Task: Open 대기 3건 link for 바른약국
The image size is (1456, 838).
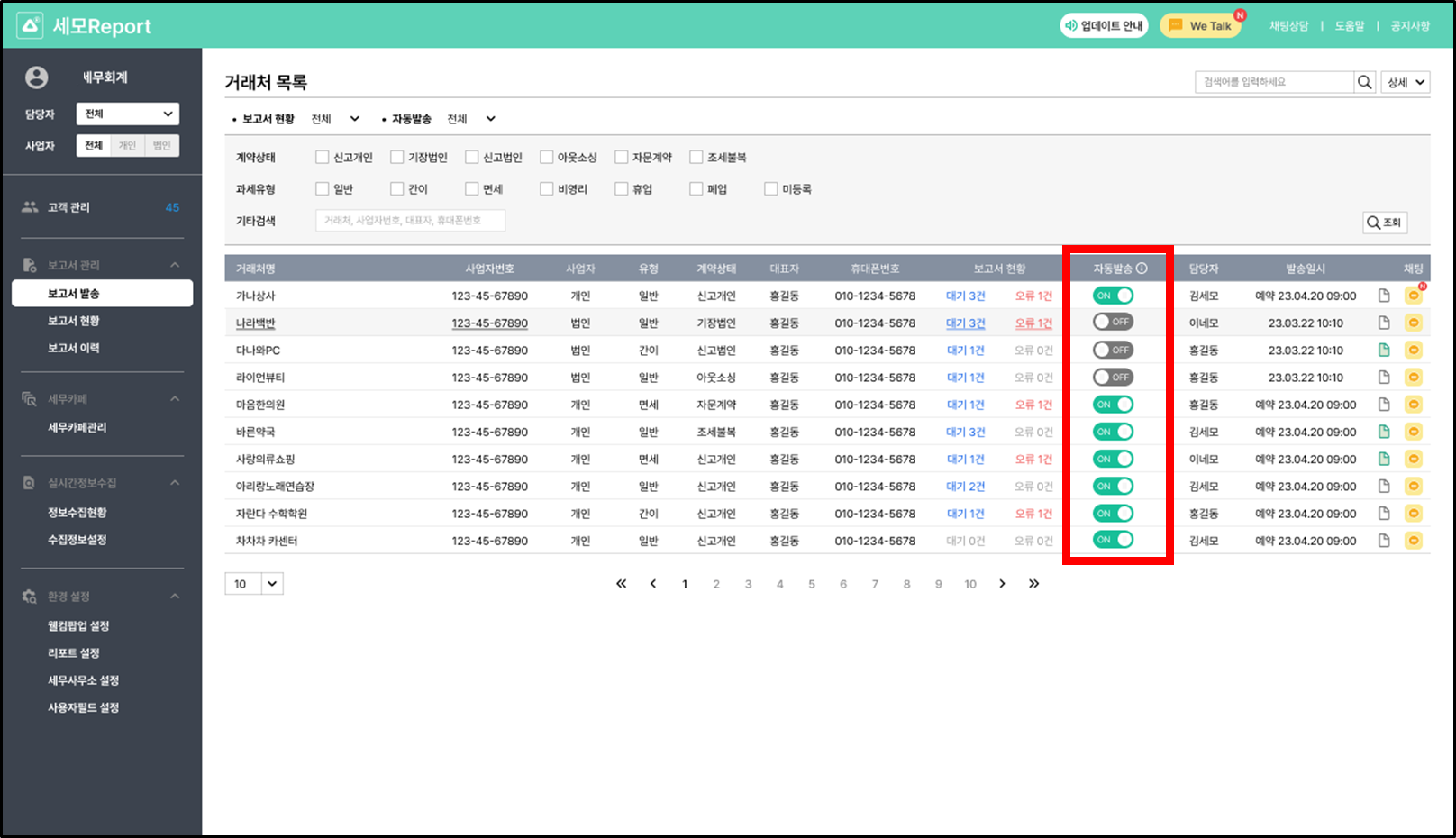Action: coord(965,433)
